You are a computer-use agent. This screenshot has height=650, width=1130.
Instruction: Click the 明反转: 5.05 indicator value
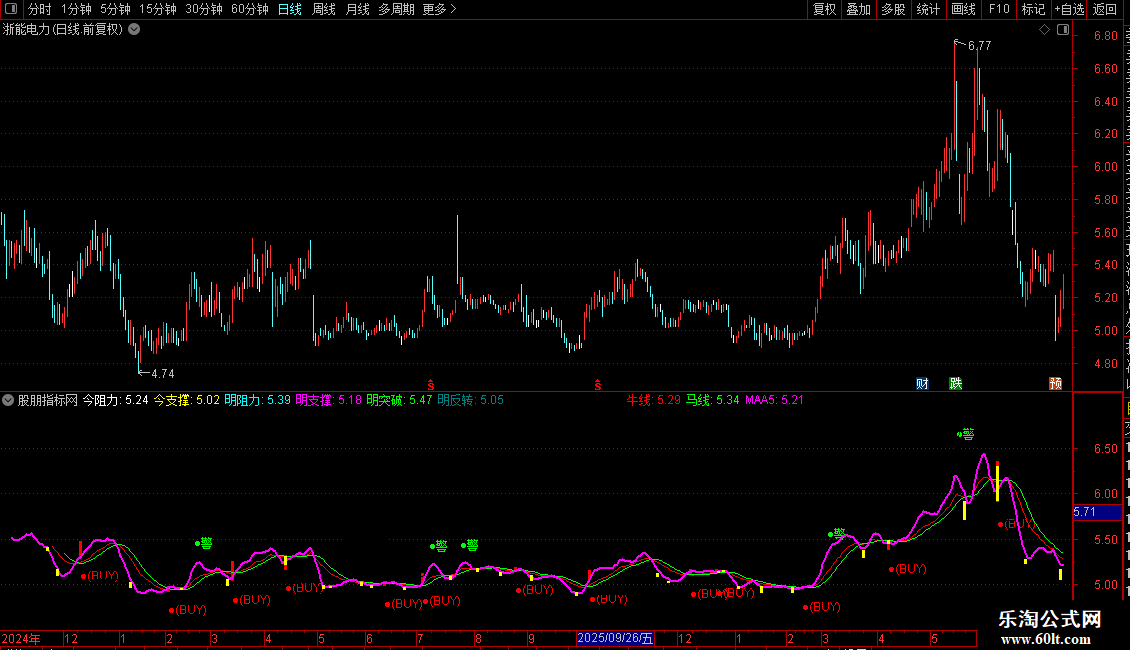471,400
